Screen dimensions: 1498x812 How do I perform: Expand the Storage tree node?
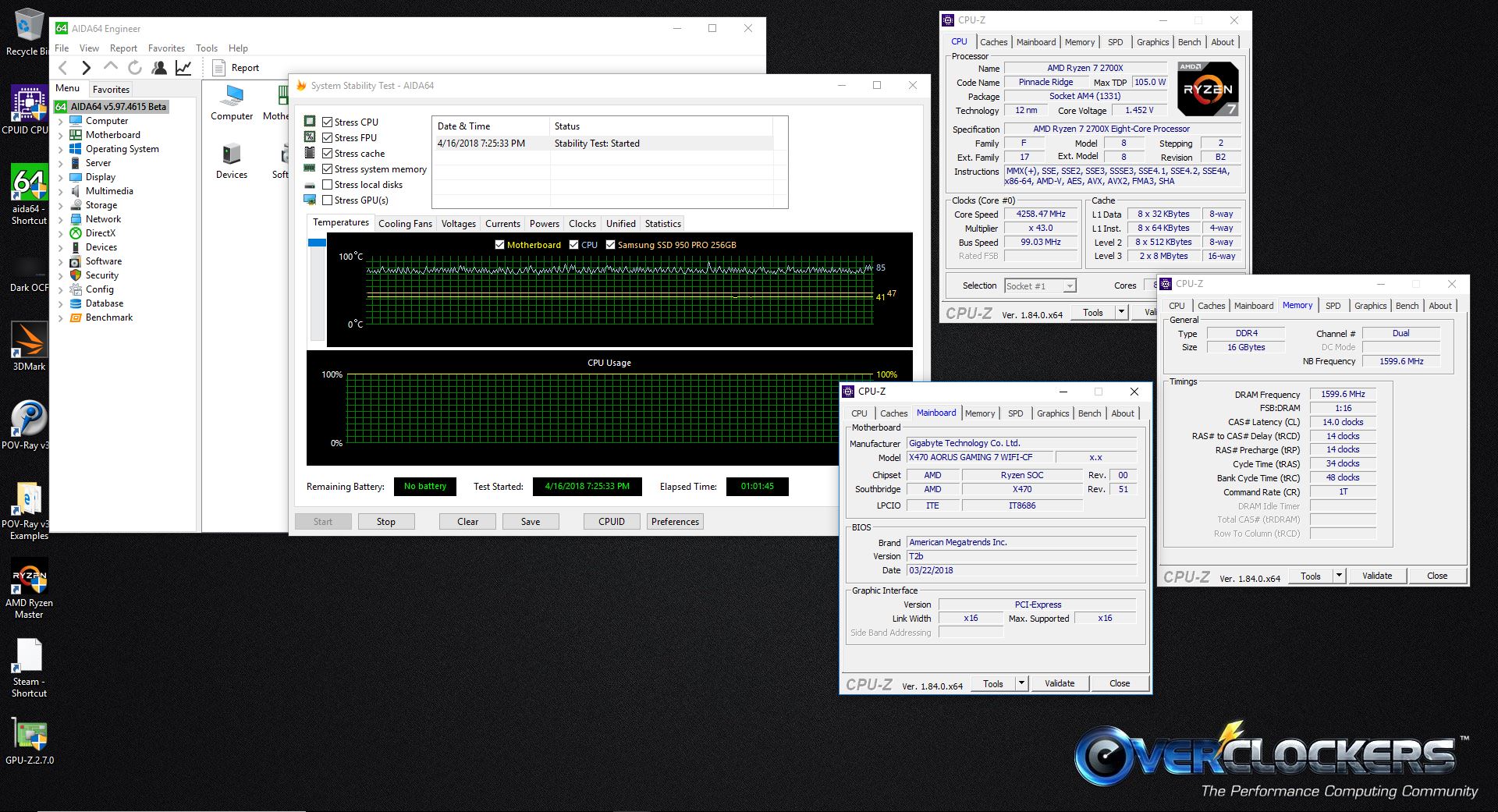pos(61,205)
